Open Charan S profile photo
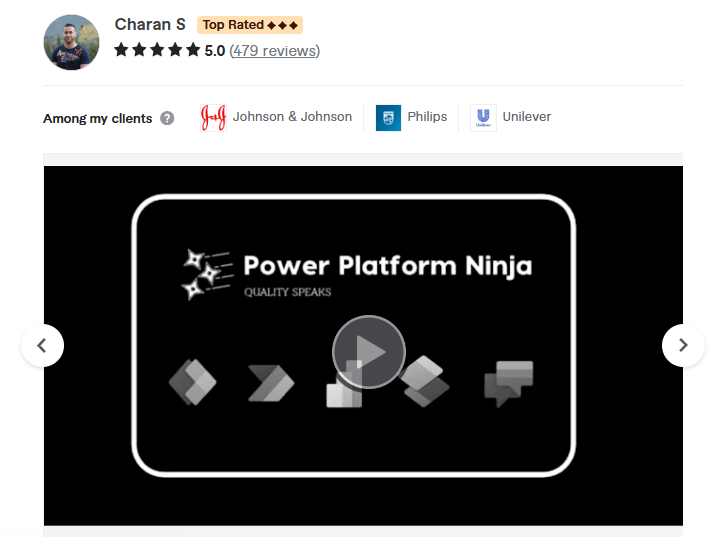This screenshot has width=727, height=537. tap(71, 42)
